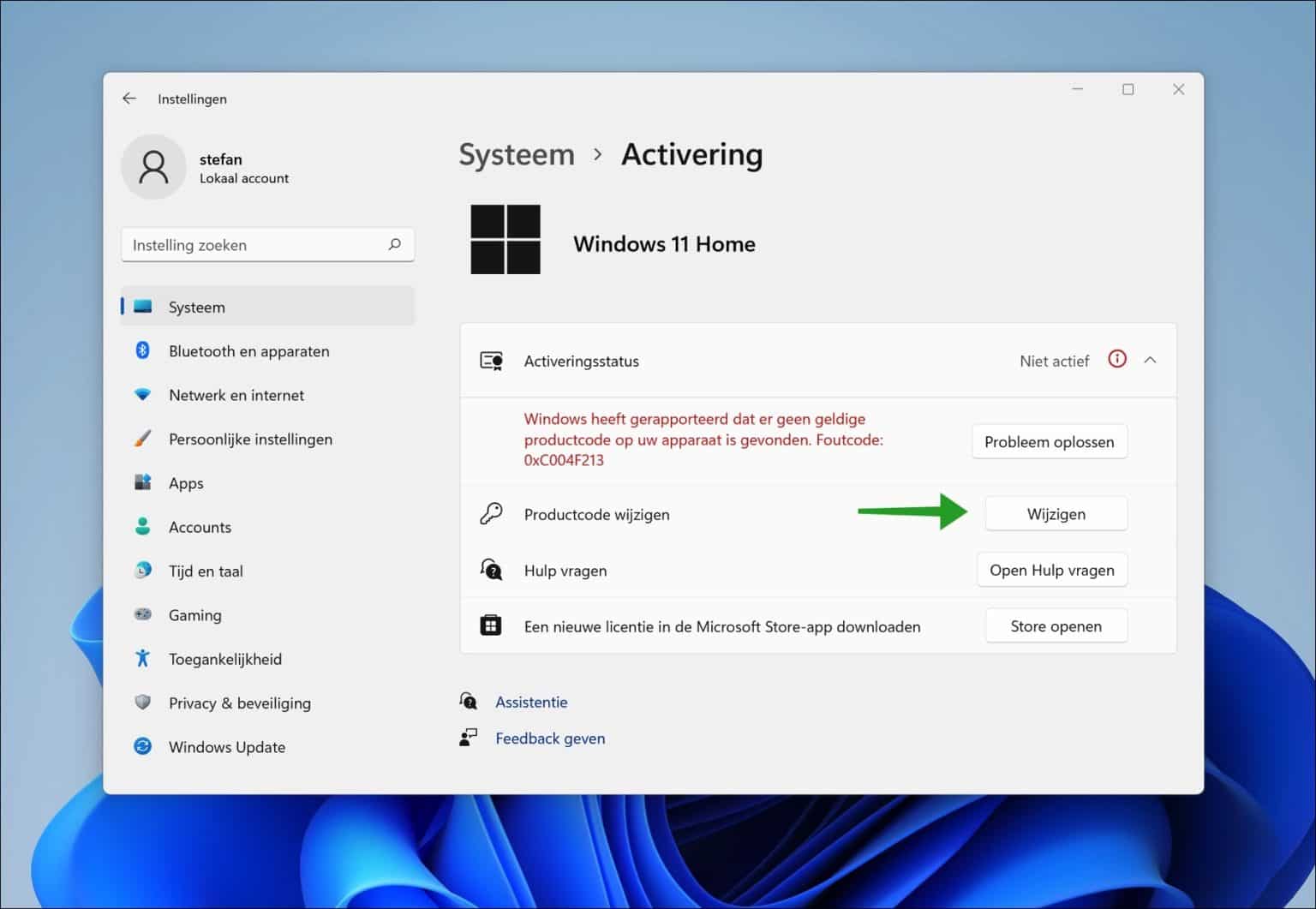Click the Tijd en taal clock icon

pyautogui.click(x=143, y=571)
